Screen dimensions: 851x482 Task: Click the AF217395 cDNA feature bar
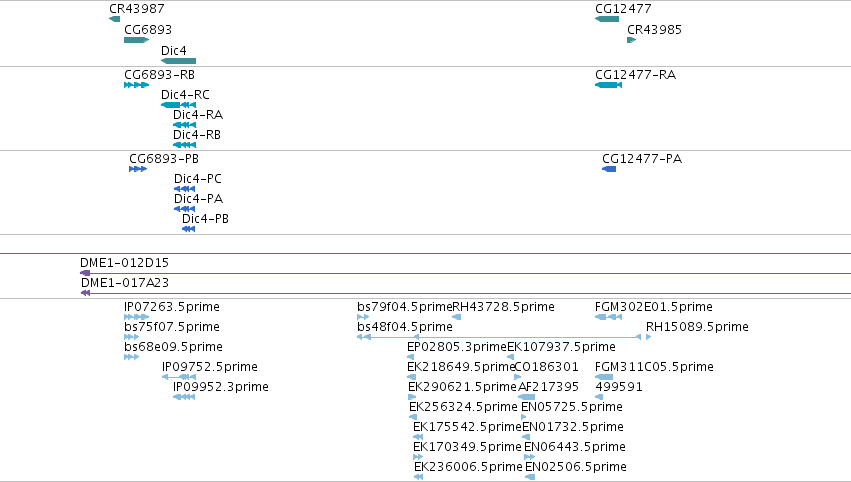point(526,397)
